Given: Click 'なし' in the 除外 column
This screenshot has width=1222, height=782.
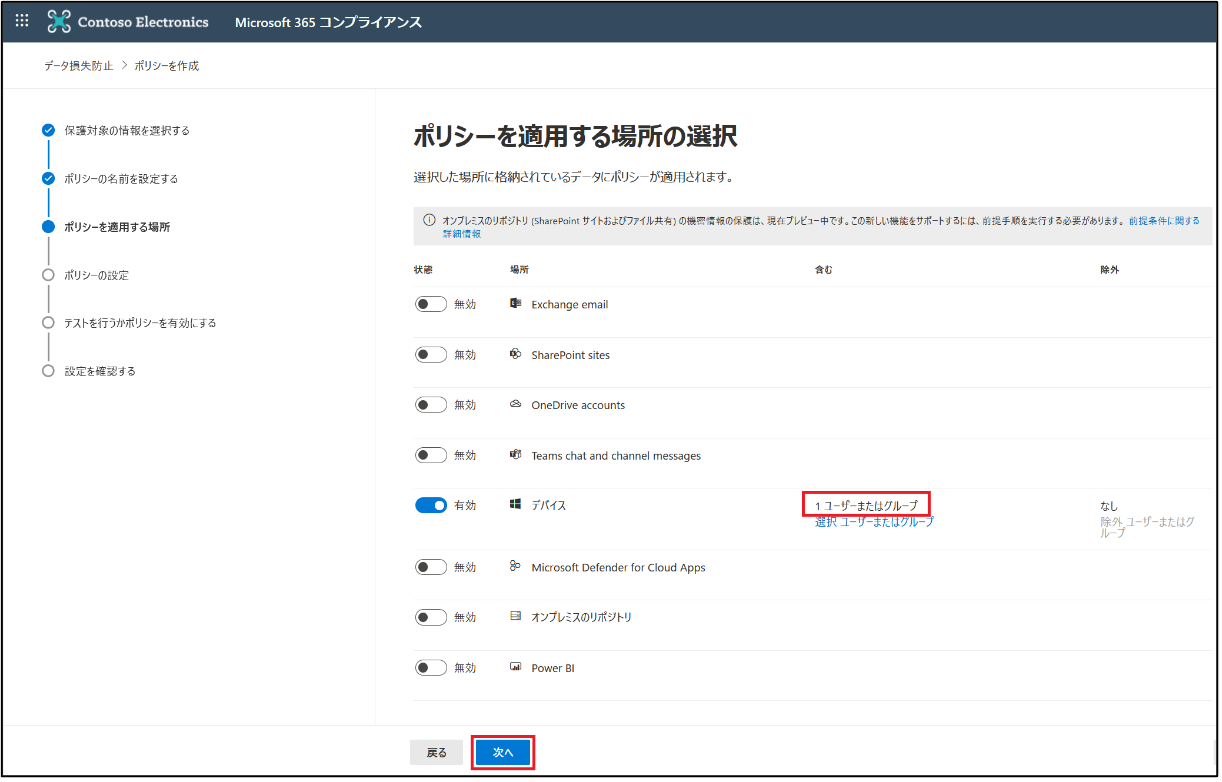Looking at the screenshot, I should point(1109,506).
